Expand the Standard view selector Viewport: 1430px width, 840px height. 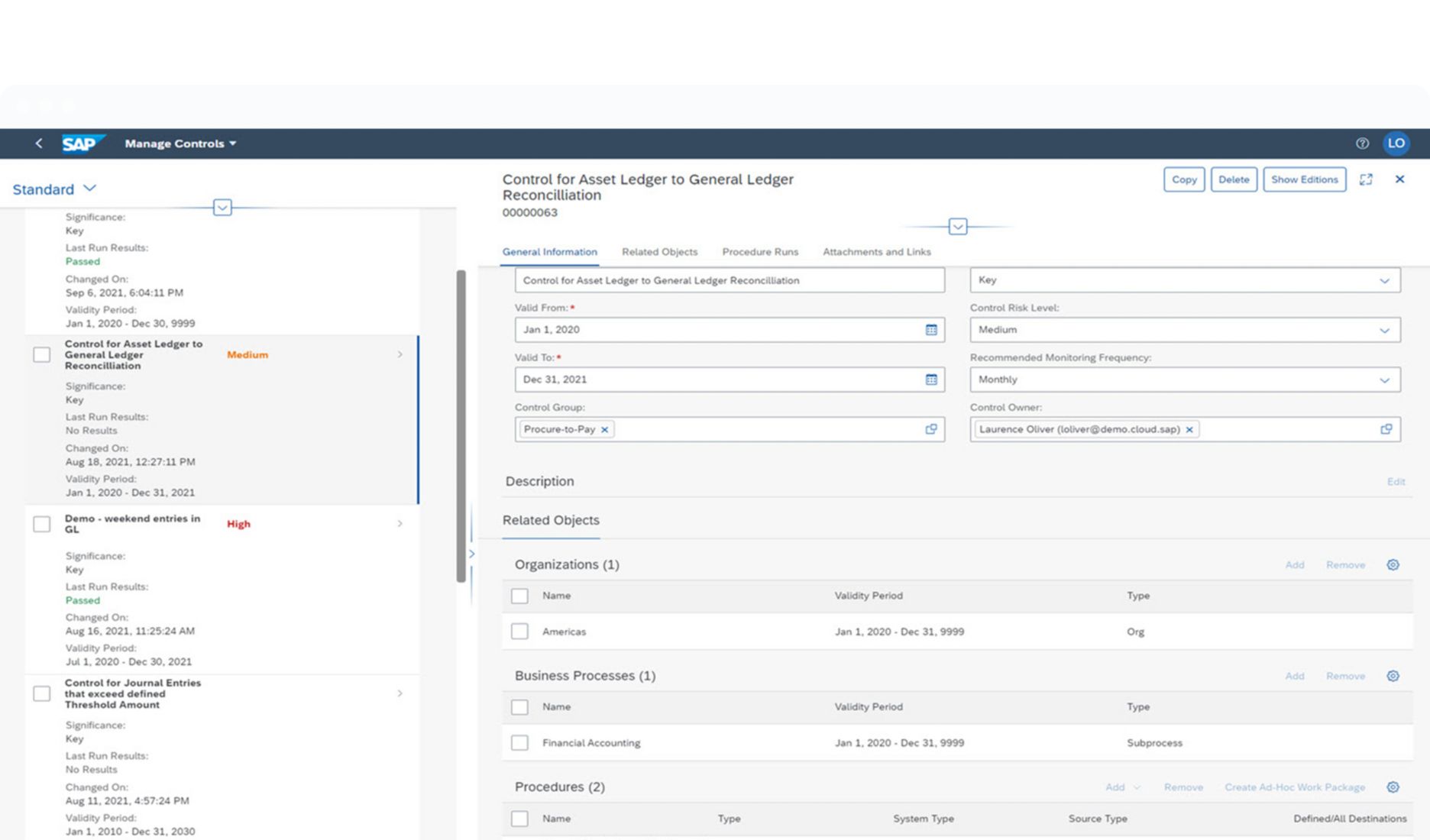tap(89, 189)
